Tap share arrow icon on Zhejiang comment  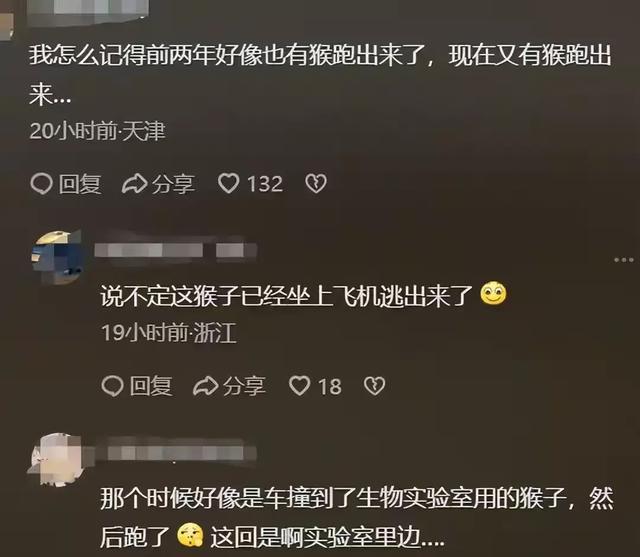pyautogui.click(x=206, y=386)
